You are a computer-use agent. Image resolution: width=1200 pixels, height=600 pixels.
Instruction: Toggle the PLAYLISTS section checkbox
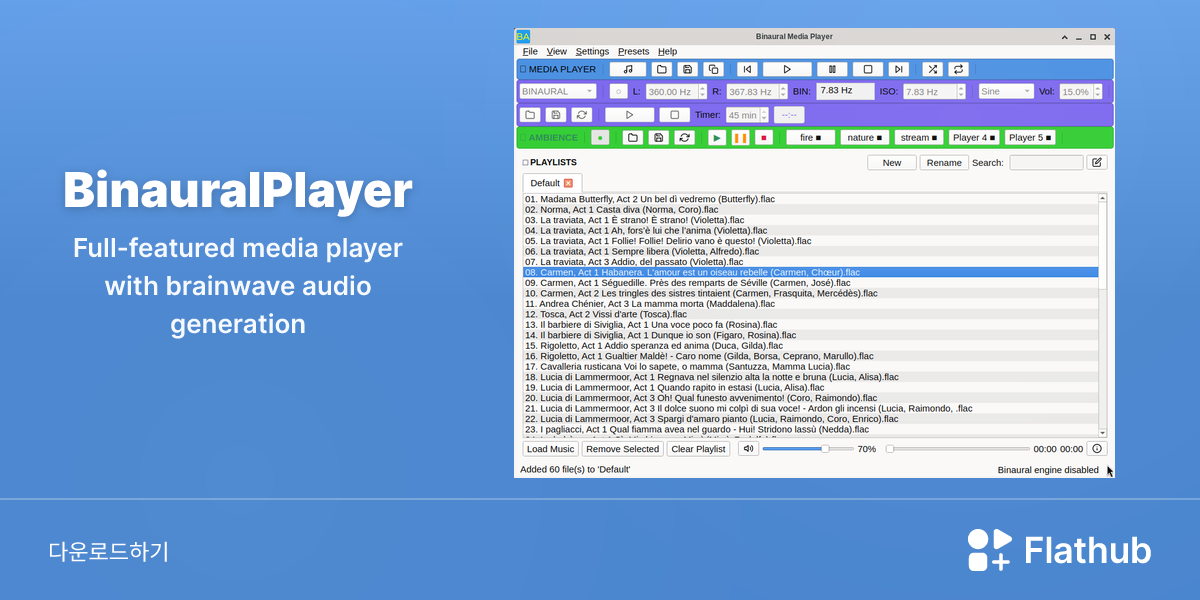coord(525,162)
